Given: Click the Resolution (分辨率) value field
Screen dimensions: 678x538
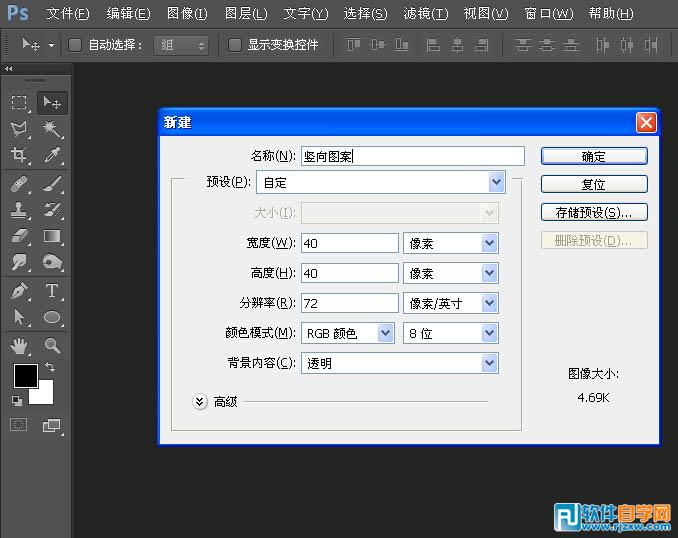Looking at the screenshot, I should [349, 303].
